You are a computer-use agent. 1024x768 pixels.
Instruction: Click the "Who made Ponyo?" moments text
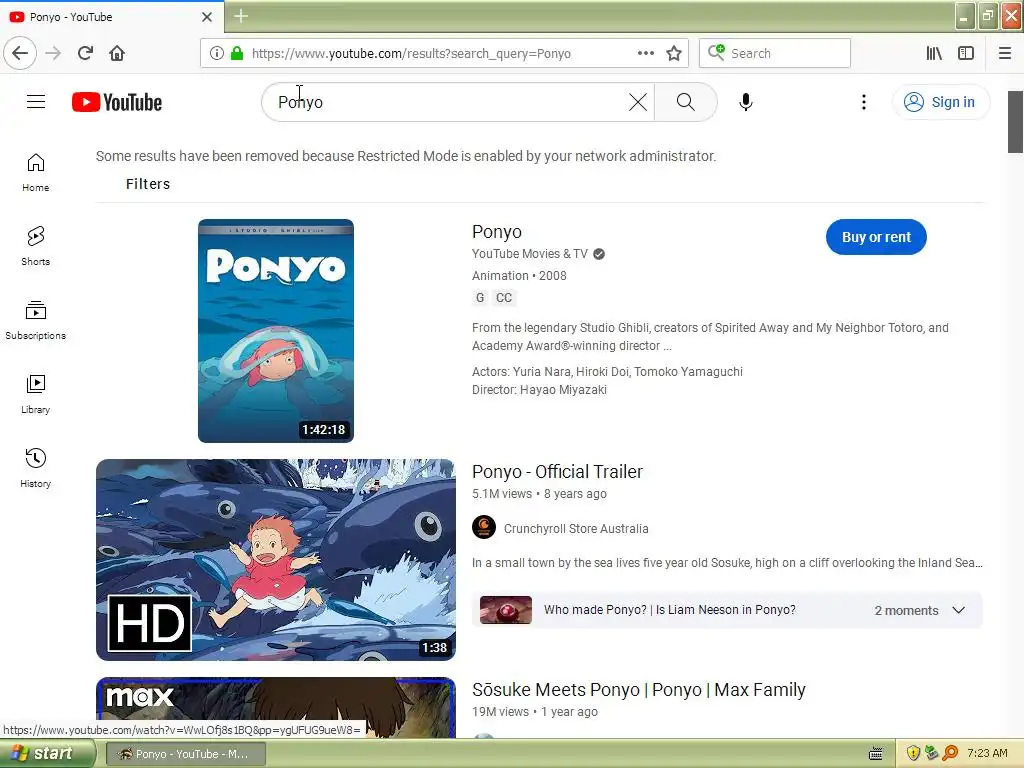coord(669,610)
